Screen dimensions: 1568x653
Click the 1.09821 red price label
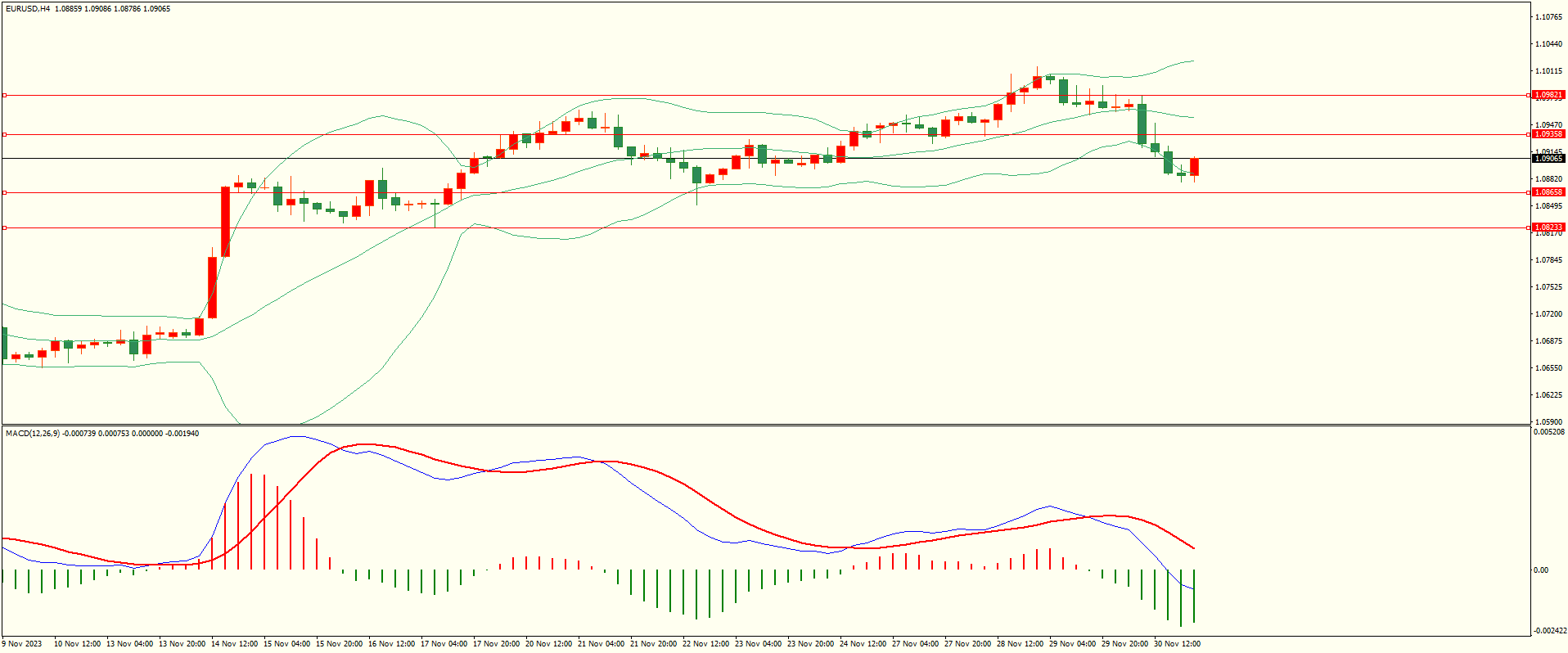[x=1548, y=95]
